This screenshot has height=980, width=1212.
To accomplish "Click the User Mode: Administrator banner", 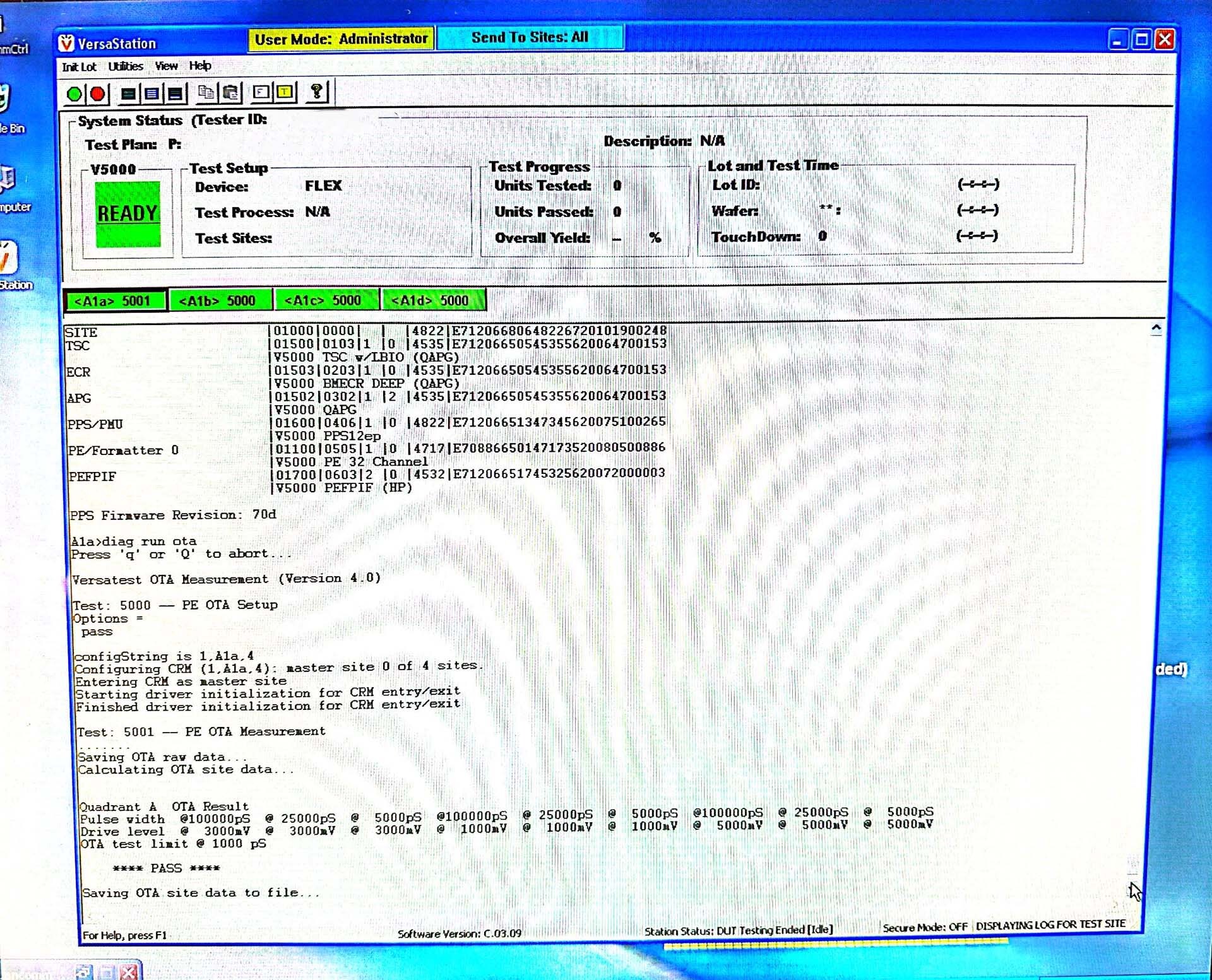I will point(341,39).
